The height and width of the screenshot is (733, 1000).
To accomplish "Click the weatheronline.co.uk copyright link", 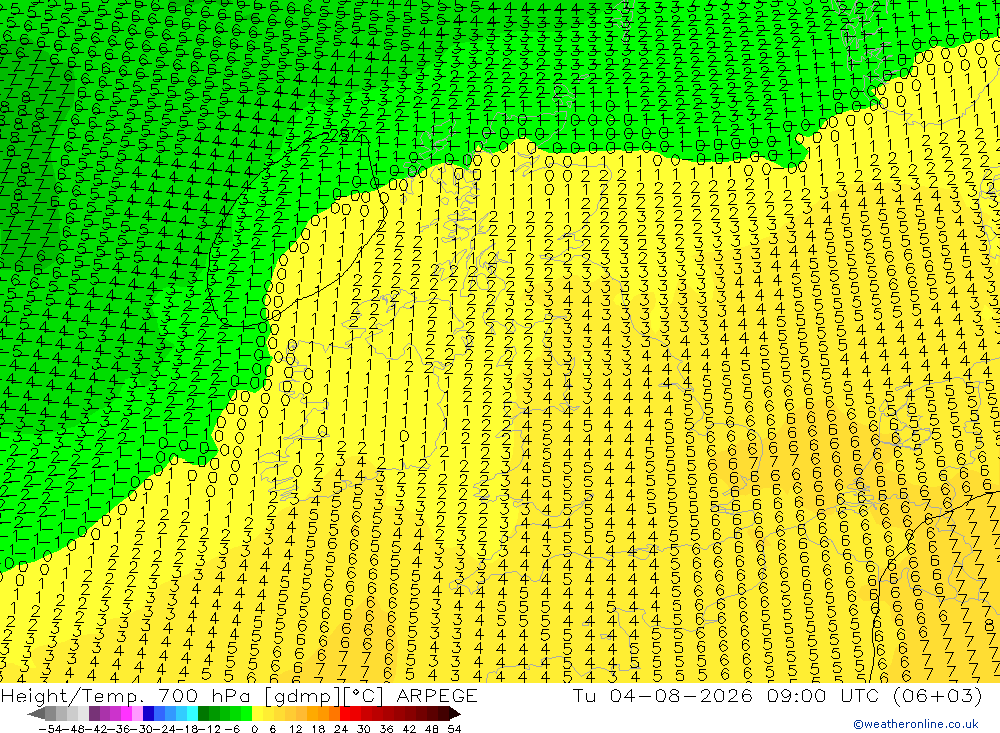I will pyautogui.click(x=916, y=724).
